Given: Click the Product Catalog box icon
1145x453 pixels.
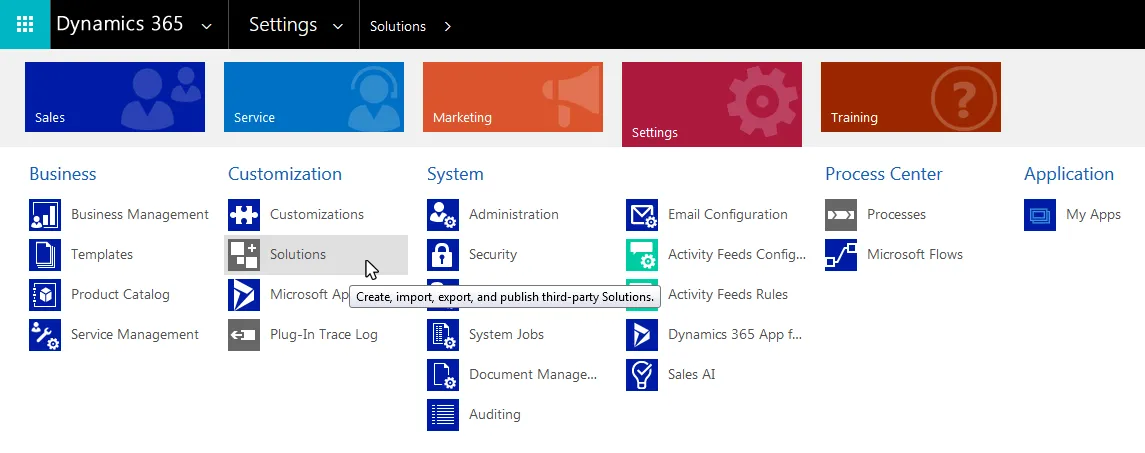Looking at the screenshot, I should (x=45, y=295).
